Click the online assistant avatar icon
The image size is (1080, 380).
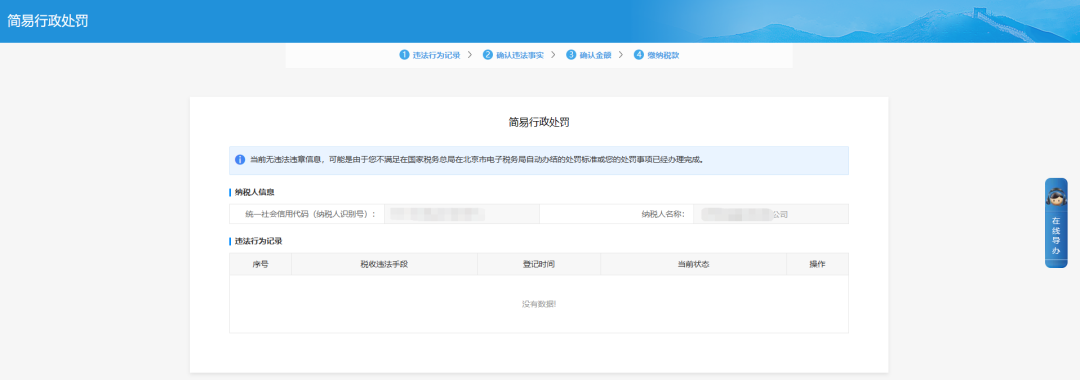click(x=1055, y=196)
